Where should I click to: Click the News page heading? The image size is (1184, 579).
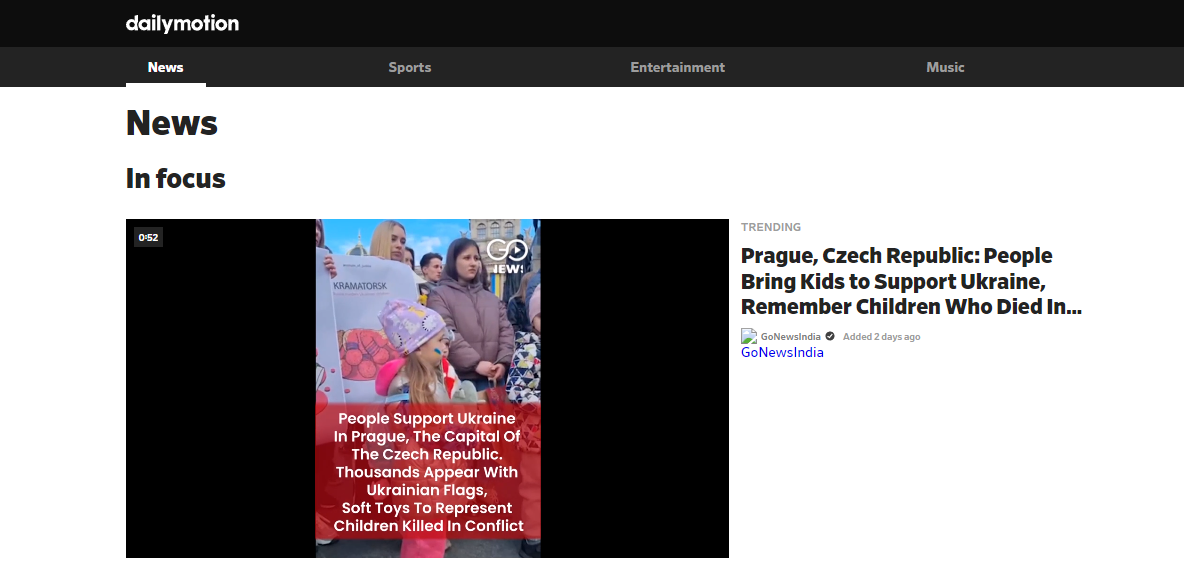(x=171, y=122)
